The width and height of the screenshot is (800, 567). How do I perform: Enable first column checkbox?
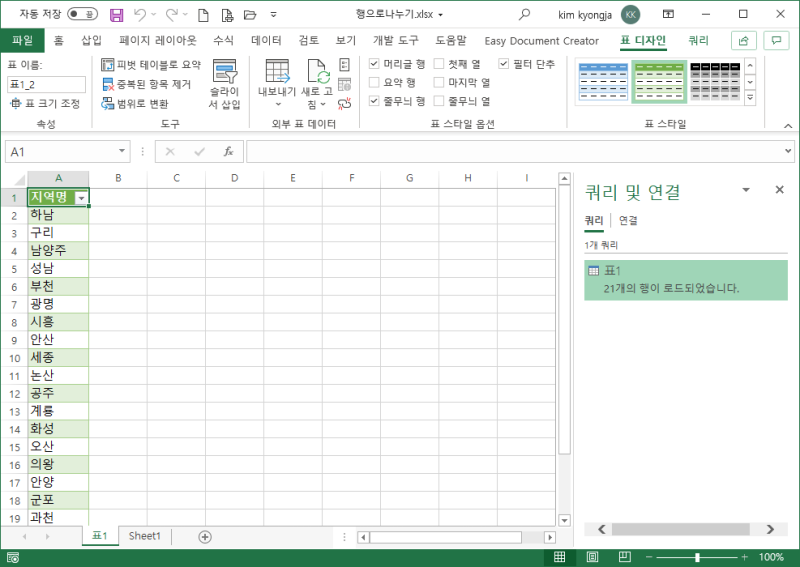[x=439, y=64]
